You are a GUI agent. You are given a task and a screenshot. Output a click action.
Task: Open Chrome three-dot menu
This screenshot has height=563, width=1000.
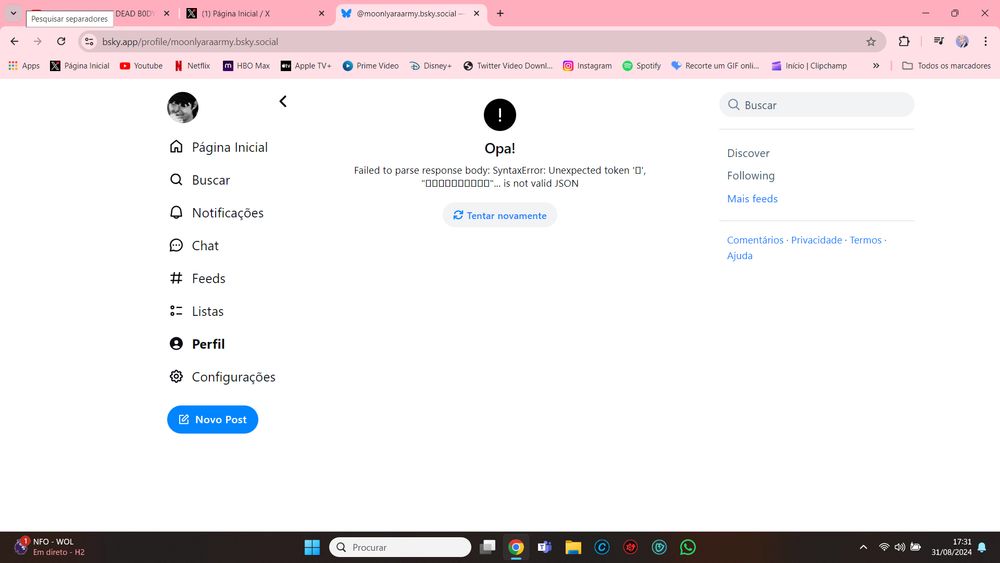click(985, 41)
